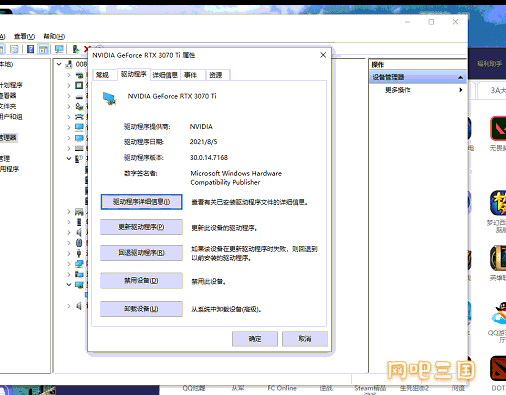Toggle the action pane toolbar icon beside Help

point(43,49)
